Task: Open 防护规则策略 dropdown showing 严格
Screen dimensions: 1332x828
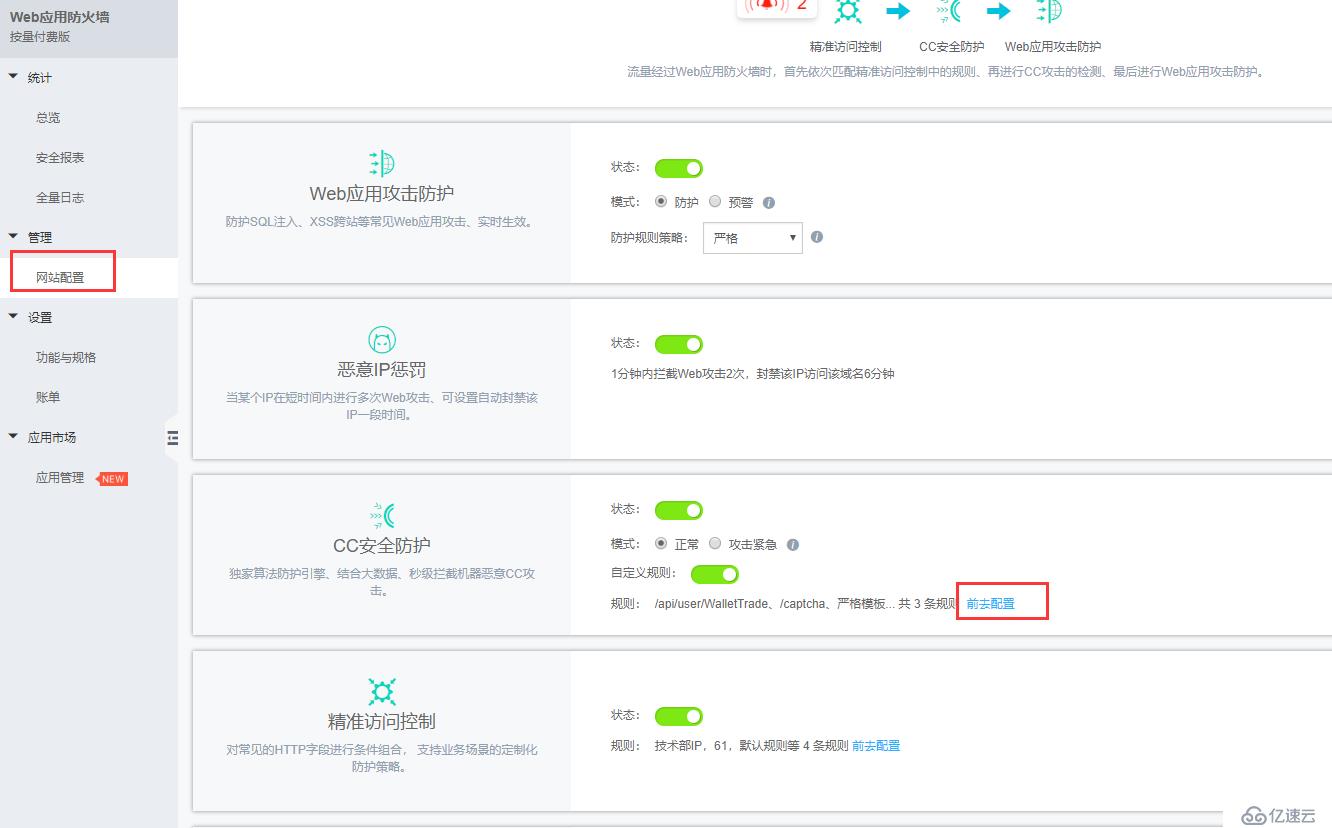Action: pyautogui.click(x=753, y=238)
